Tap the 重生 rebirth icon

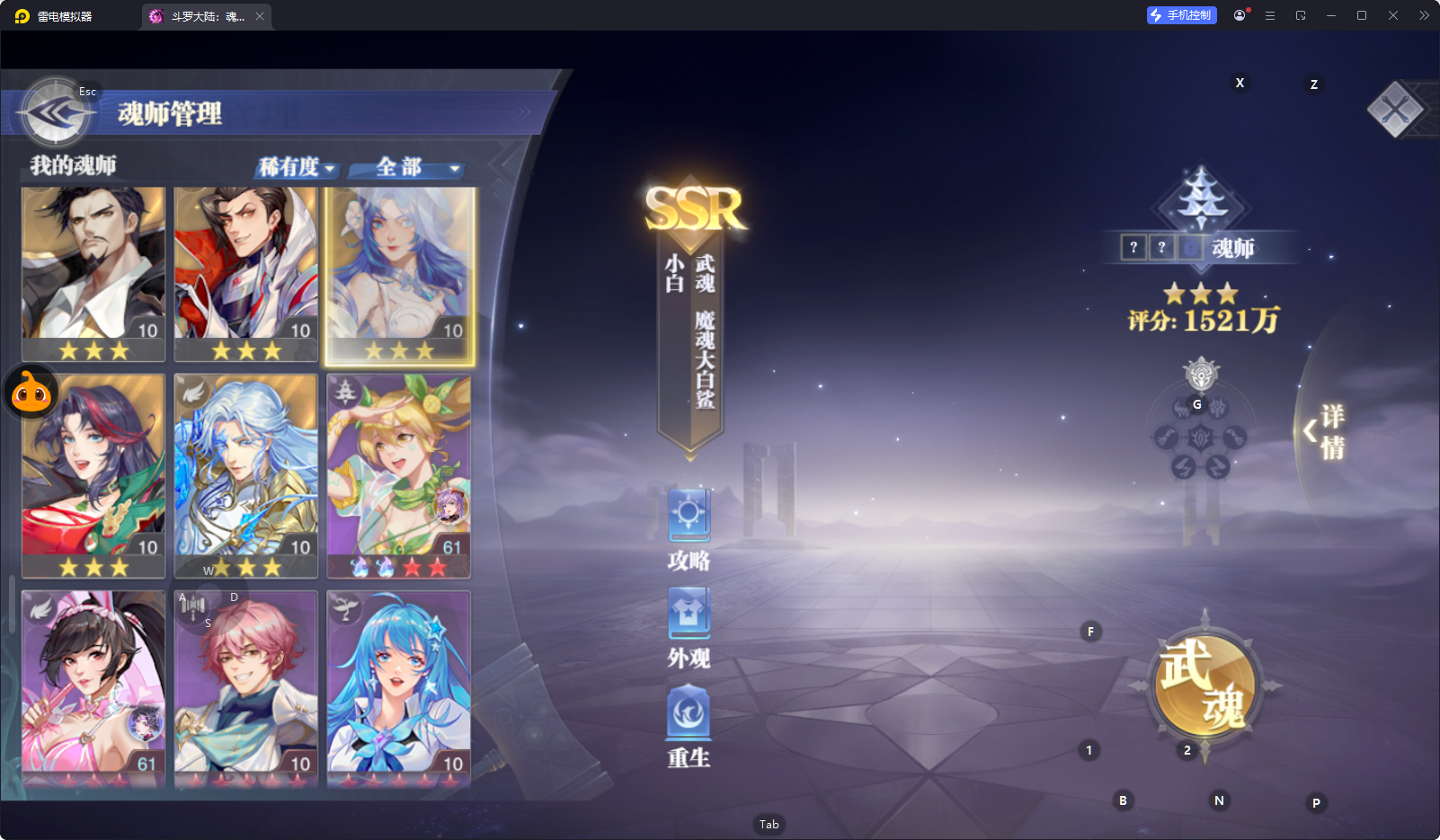pos(689,712)
